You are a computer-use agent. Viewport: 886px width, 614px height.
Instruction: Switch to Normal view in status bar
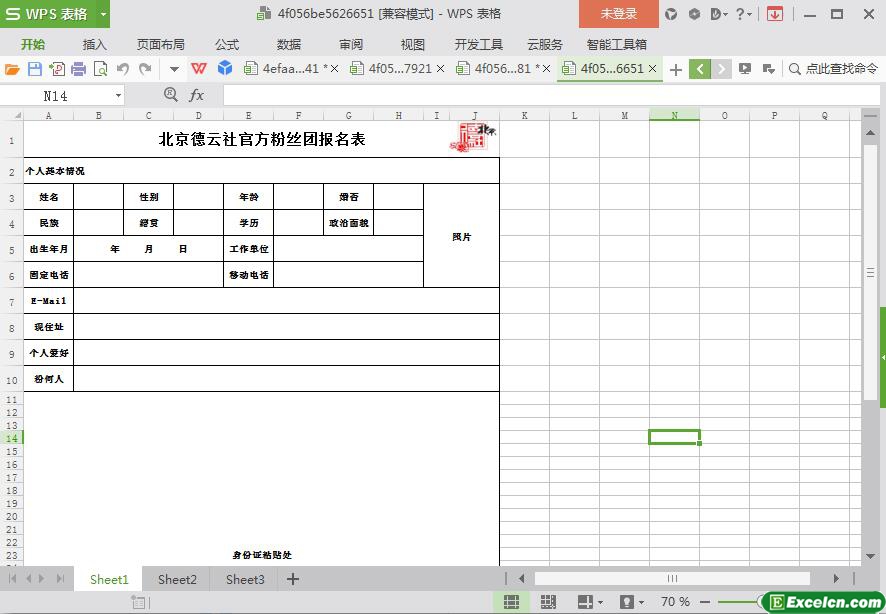[x=511, y=602]
